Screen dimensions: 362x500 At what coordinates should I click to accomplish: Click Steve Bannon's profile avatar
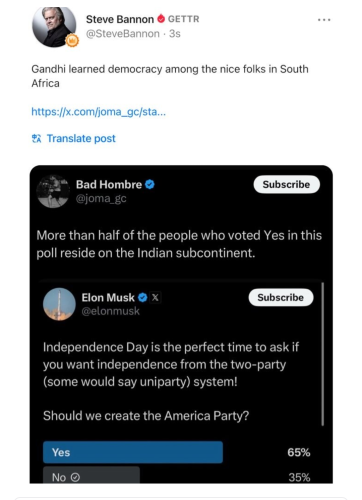click(54, 27)
